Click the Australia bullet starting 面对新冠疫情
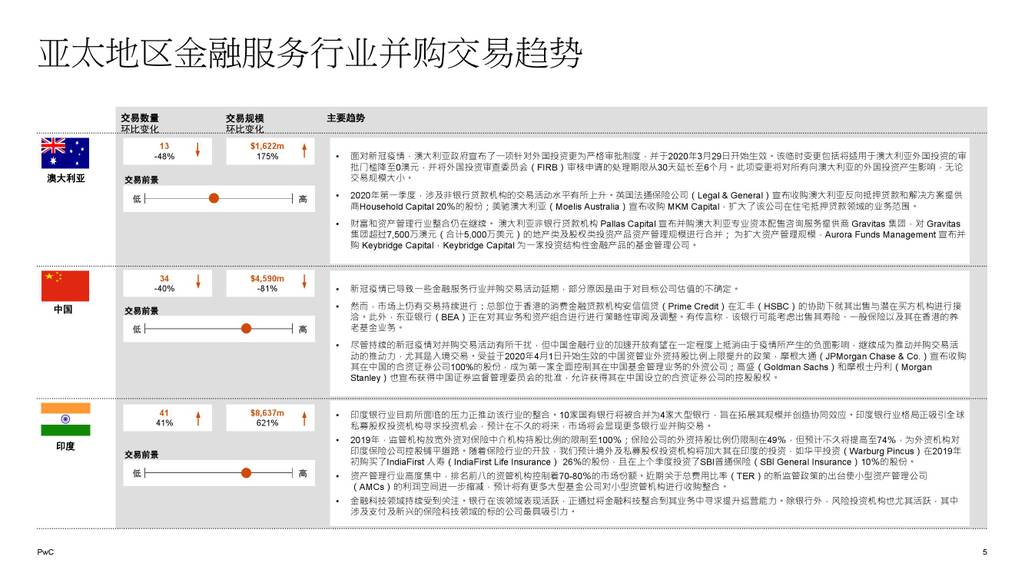The height and width of the screenshot is (576, 1024). click(657, 167)
